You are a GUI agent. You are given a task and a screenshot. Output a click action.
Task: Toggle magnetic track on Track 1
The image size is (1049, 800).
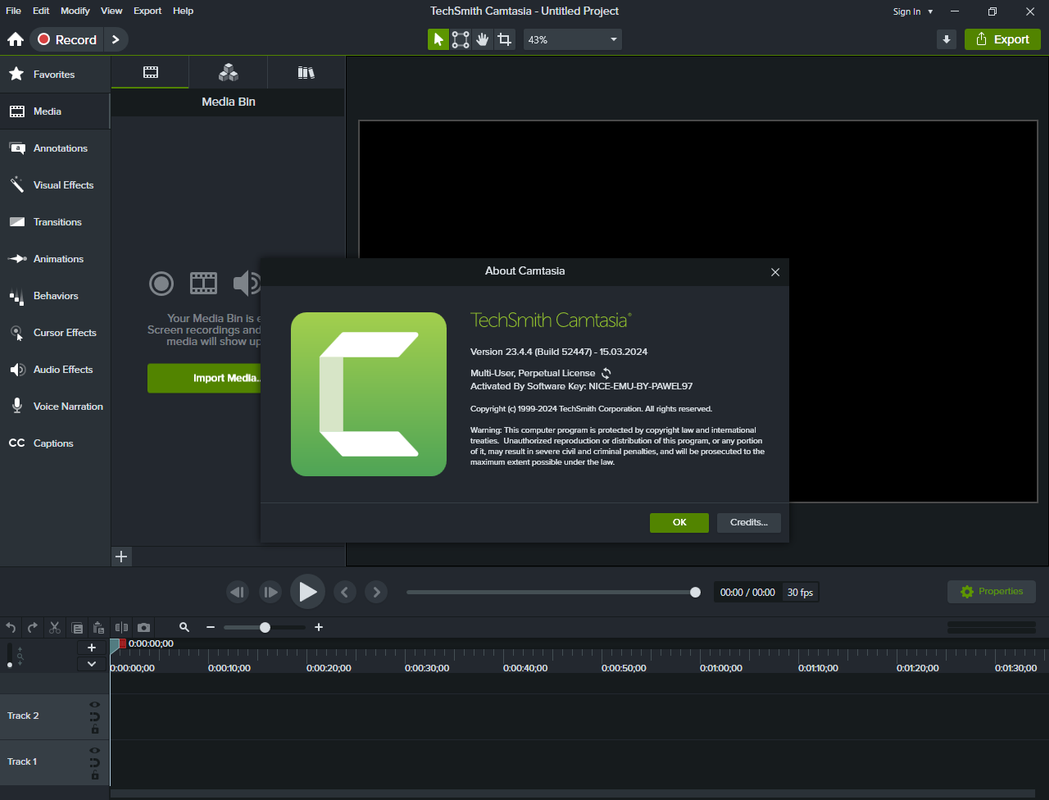click(x=94, y=763)
